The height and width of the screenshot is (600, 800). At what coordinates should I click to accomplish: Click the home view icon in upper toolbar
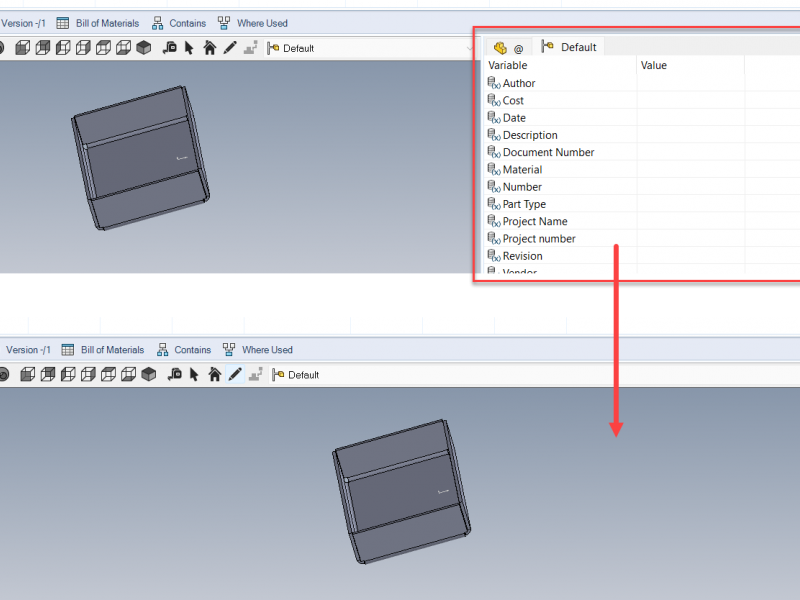pyautogui.click(x=209, y=48)
